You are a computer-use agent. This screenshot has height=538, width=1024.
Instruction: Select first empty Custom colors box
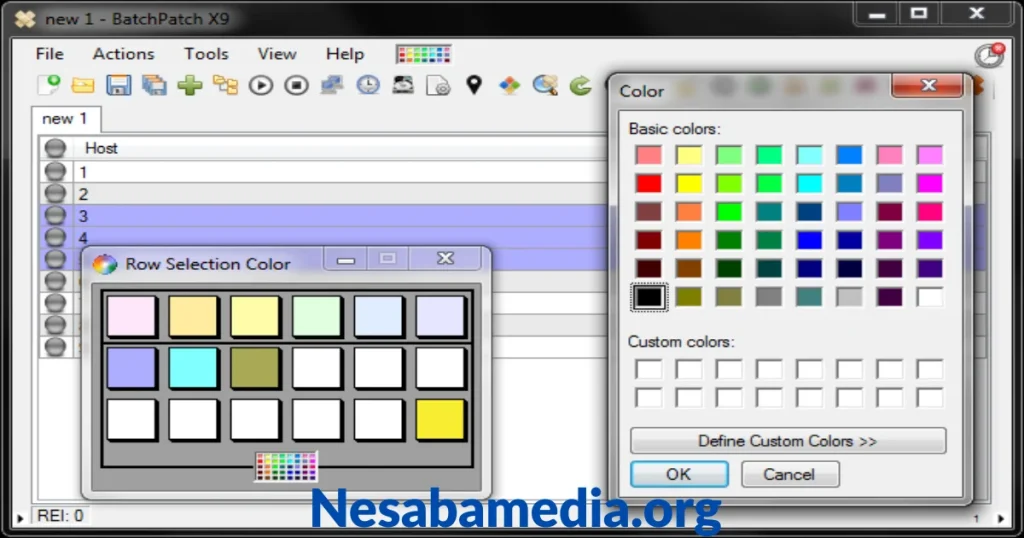(649, 370)
